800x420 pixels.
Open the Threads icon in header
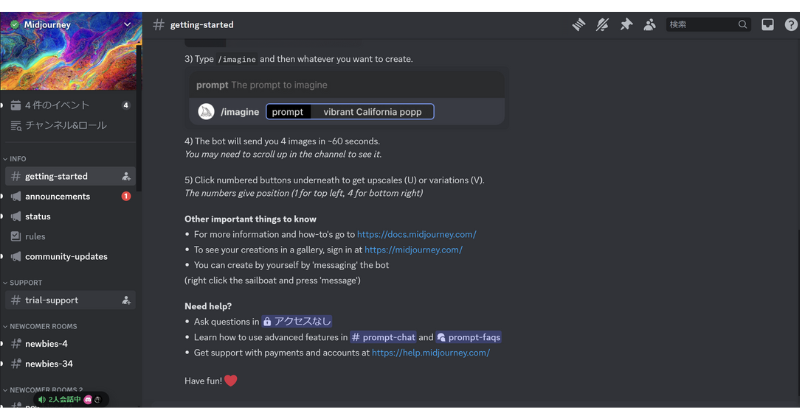point(579,24)
